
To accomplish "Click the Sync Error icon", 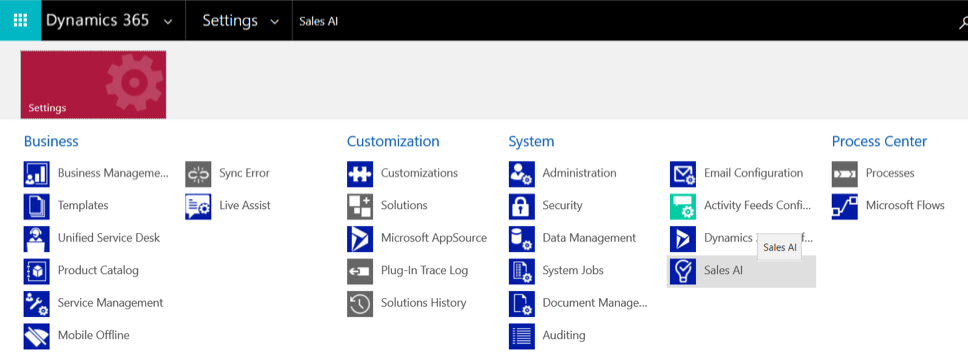I will point(198,174).
